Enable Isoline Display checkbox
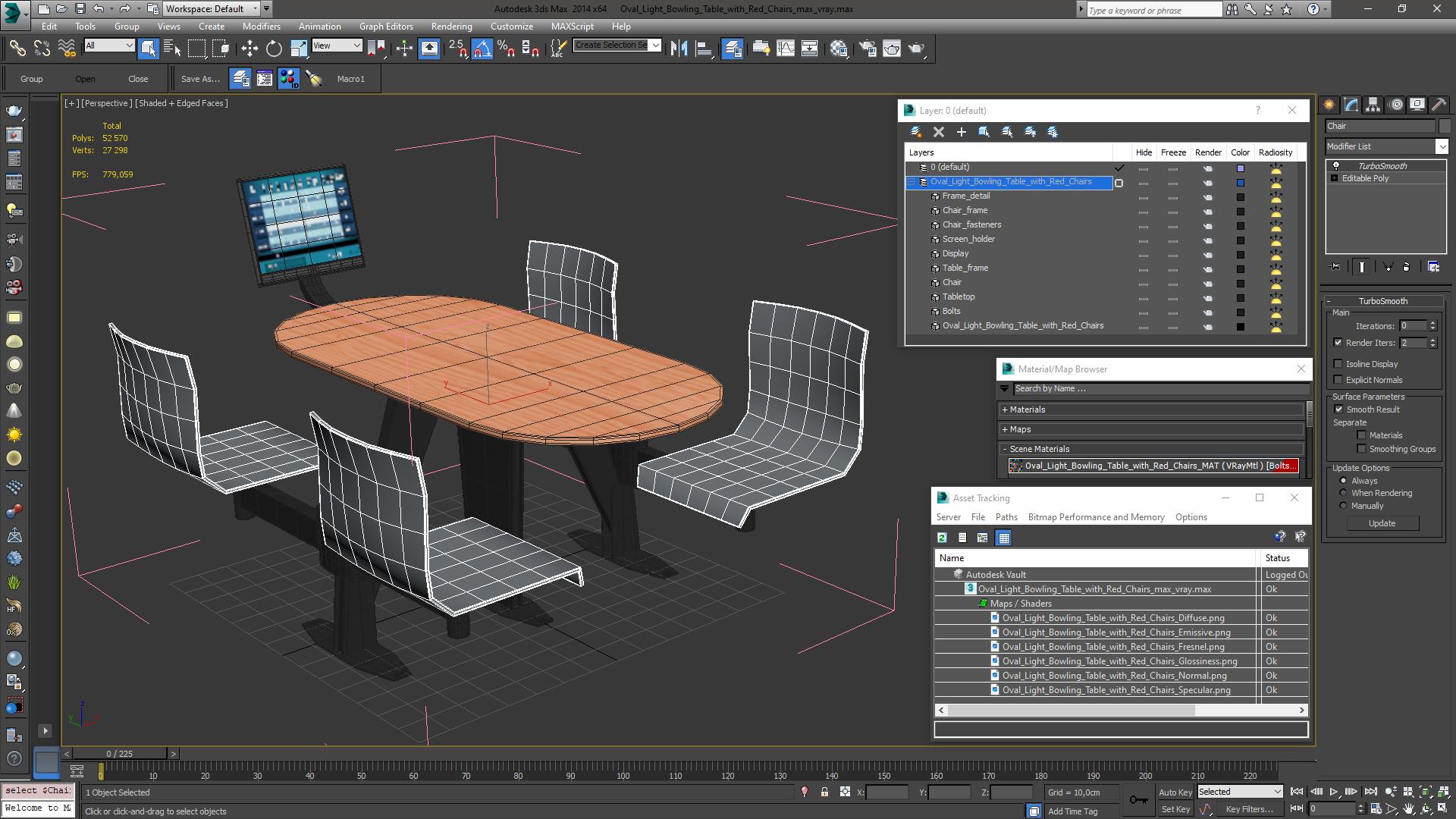 tap(1338, 364)
